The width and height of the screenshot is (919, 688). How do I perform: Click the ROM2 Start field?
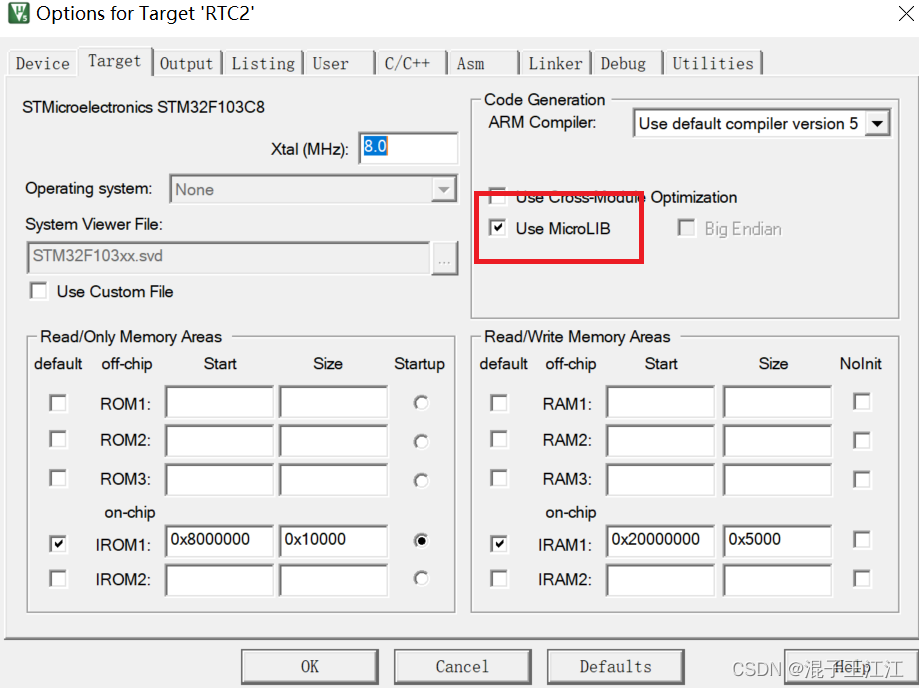[x=219, y=441]
